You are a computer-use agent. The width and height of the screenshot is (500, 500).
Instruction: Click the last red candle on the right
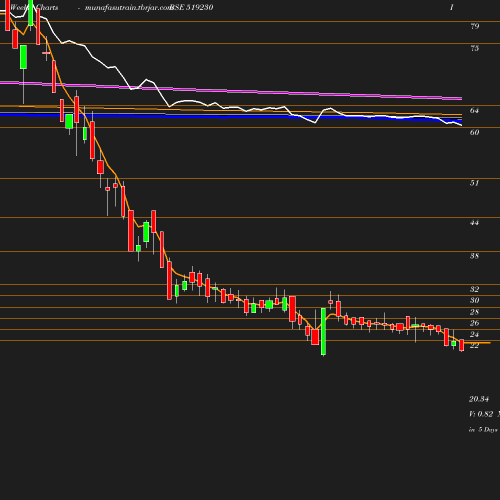tap(462, 345)
